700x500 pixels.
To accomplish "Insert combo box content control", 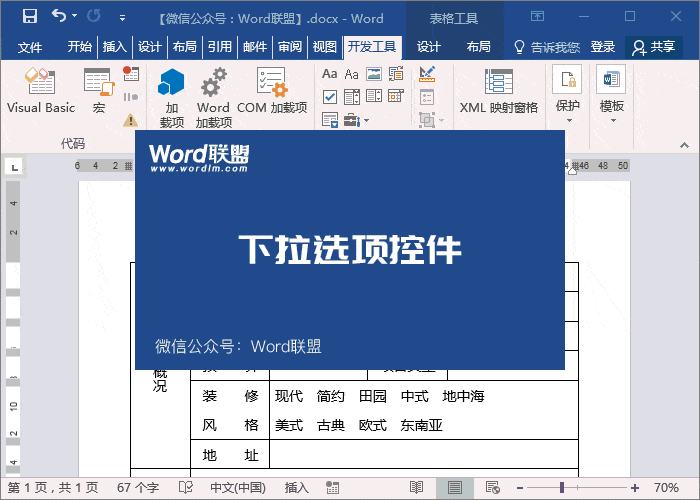I will coord(352,96).
